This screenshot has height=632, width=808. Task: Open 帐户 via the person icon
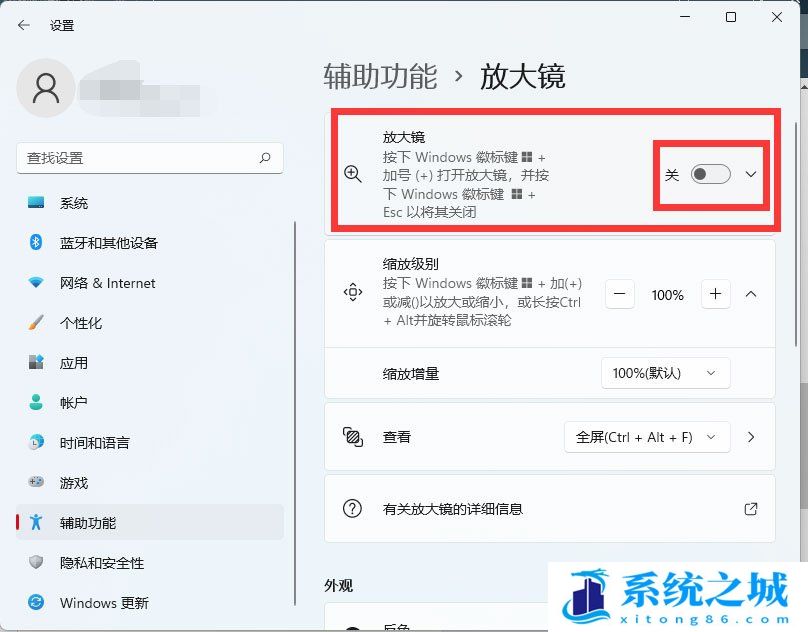click(x=36, y=403)
